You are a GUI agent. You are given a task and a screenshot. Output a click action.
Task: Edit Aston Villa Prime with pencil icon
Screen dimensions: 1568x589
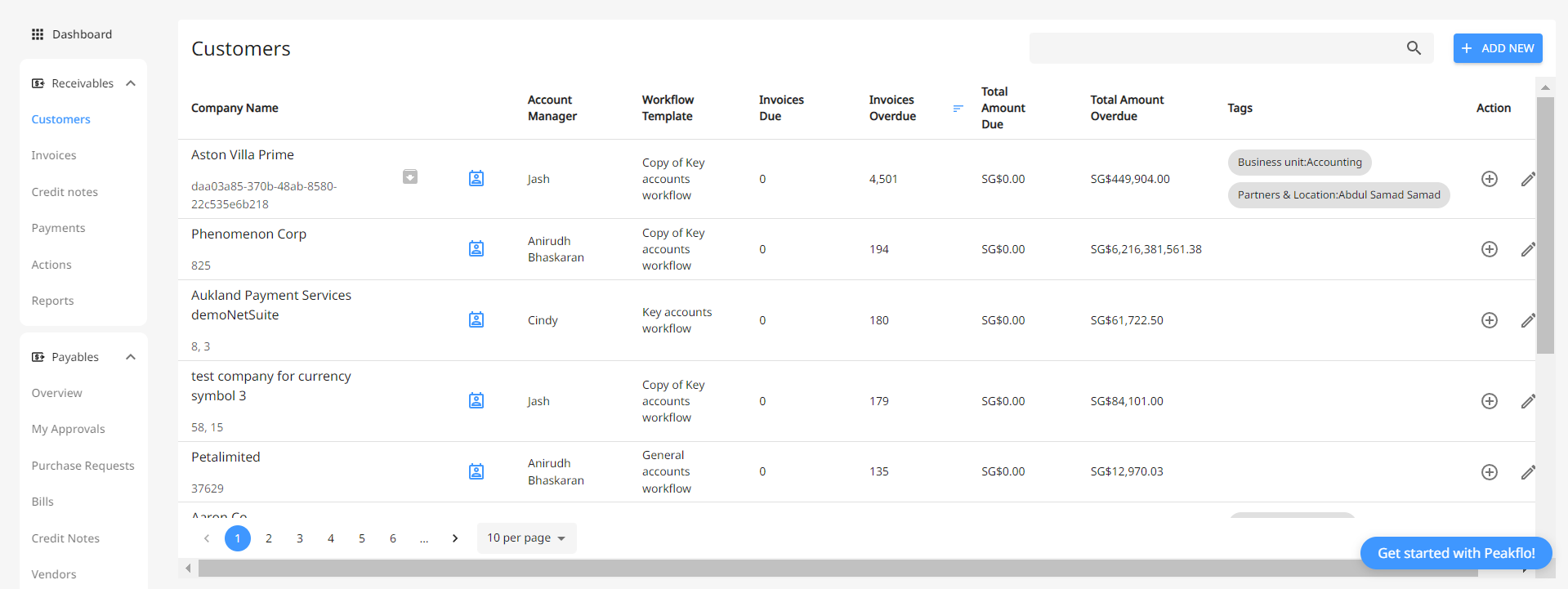click(1528, 179)
